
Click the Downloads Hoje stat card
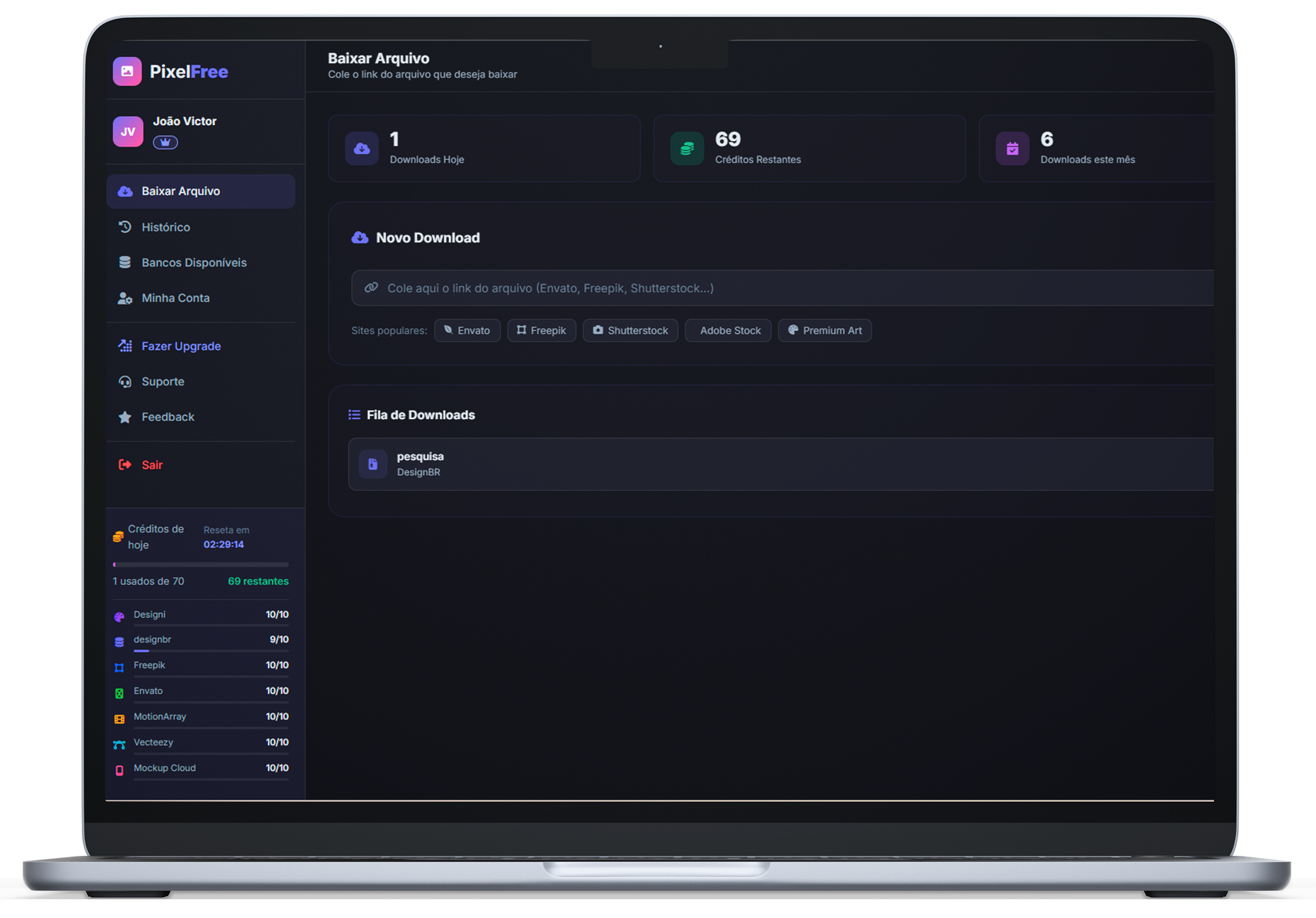[484, 149]
